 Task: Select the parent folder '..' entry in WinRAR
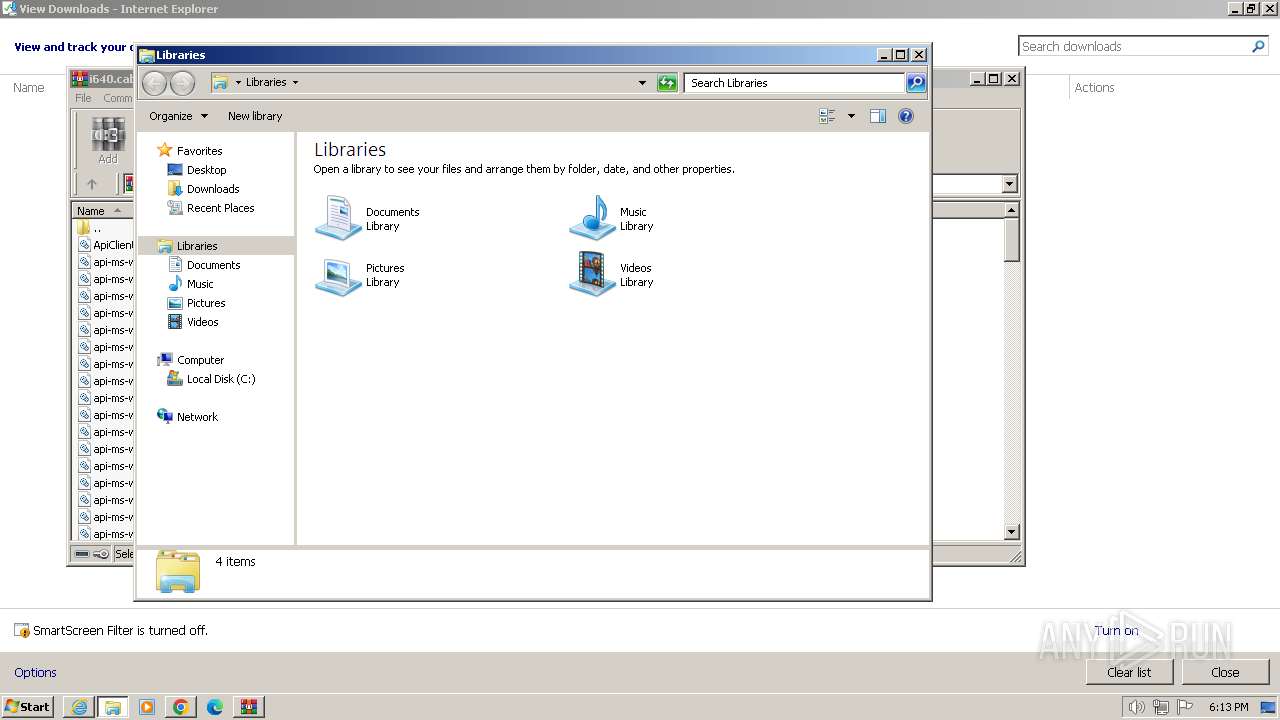90,228
